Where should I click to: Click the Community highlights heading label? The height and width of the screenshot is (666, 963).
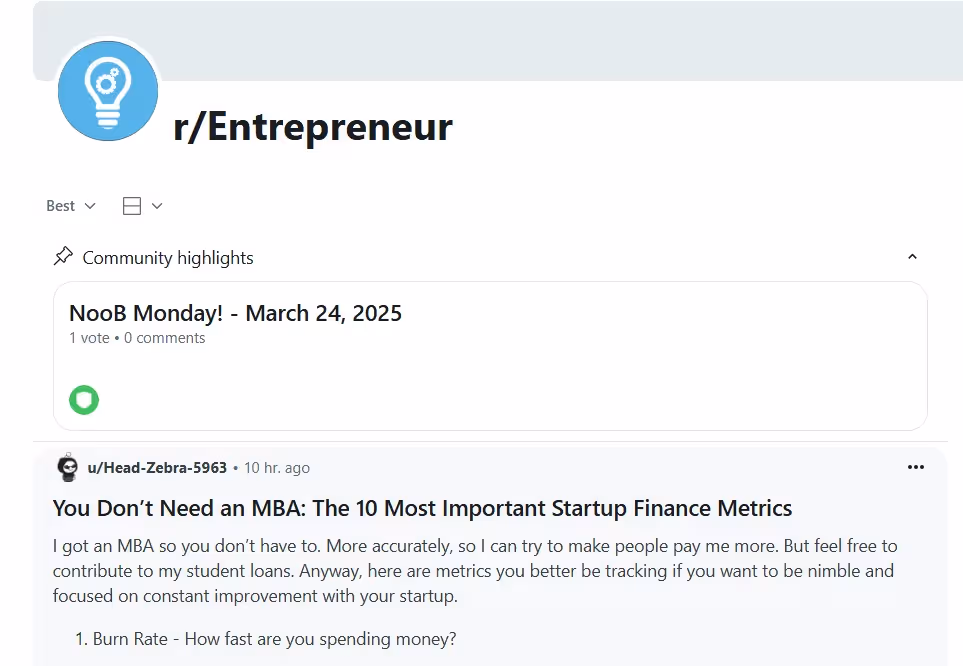168,258
